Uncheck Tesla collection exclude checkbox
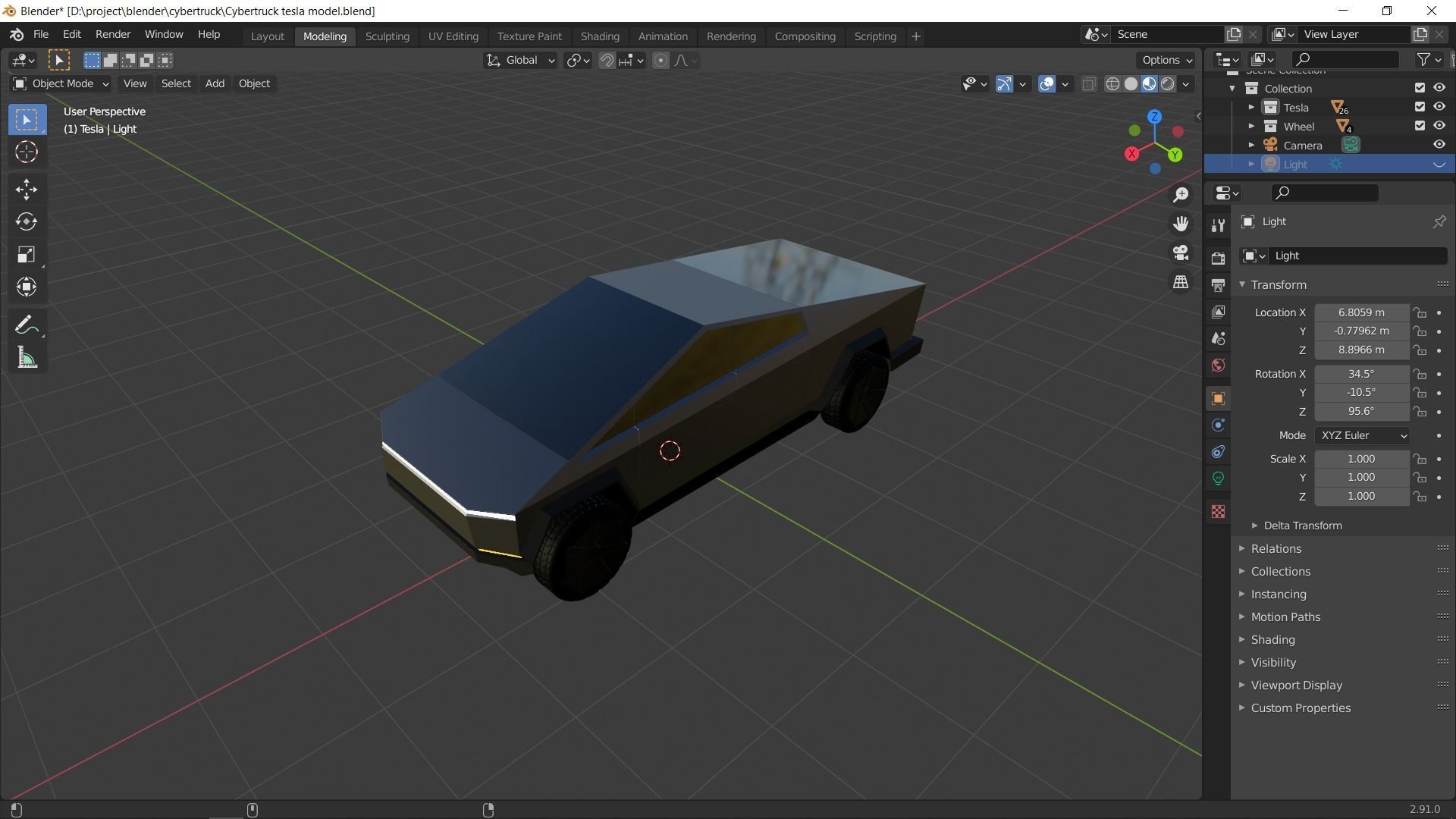 click(1420, 107)
